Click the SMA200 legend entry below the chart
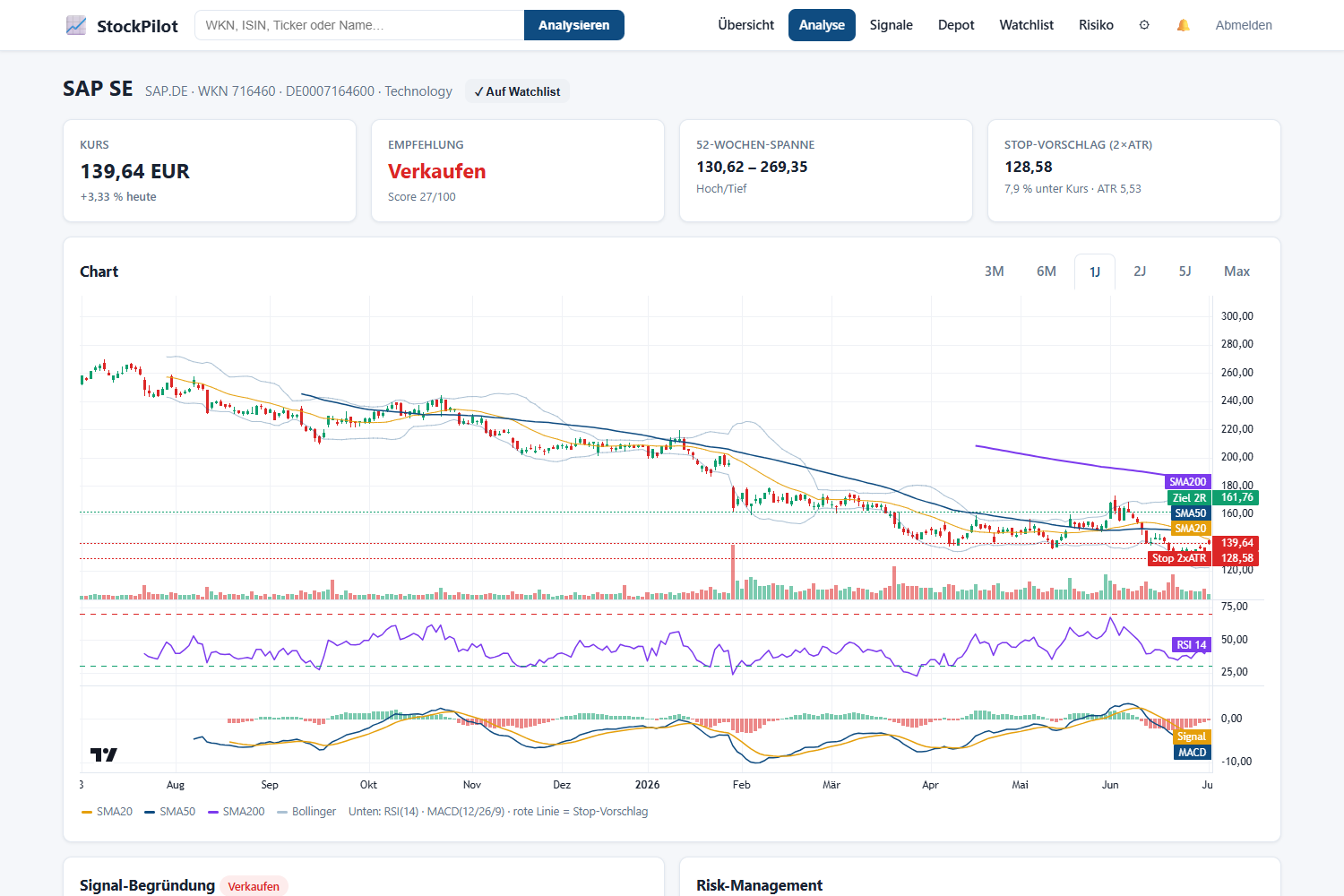The height and width of the screenshot is (896, 1344). pyautogui.click(x=237, y=812)
